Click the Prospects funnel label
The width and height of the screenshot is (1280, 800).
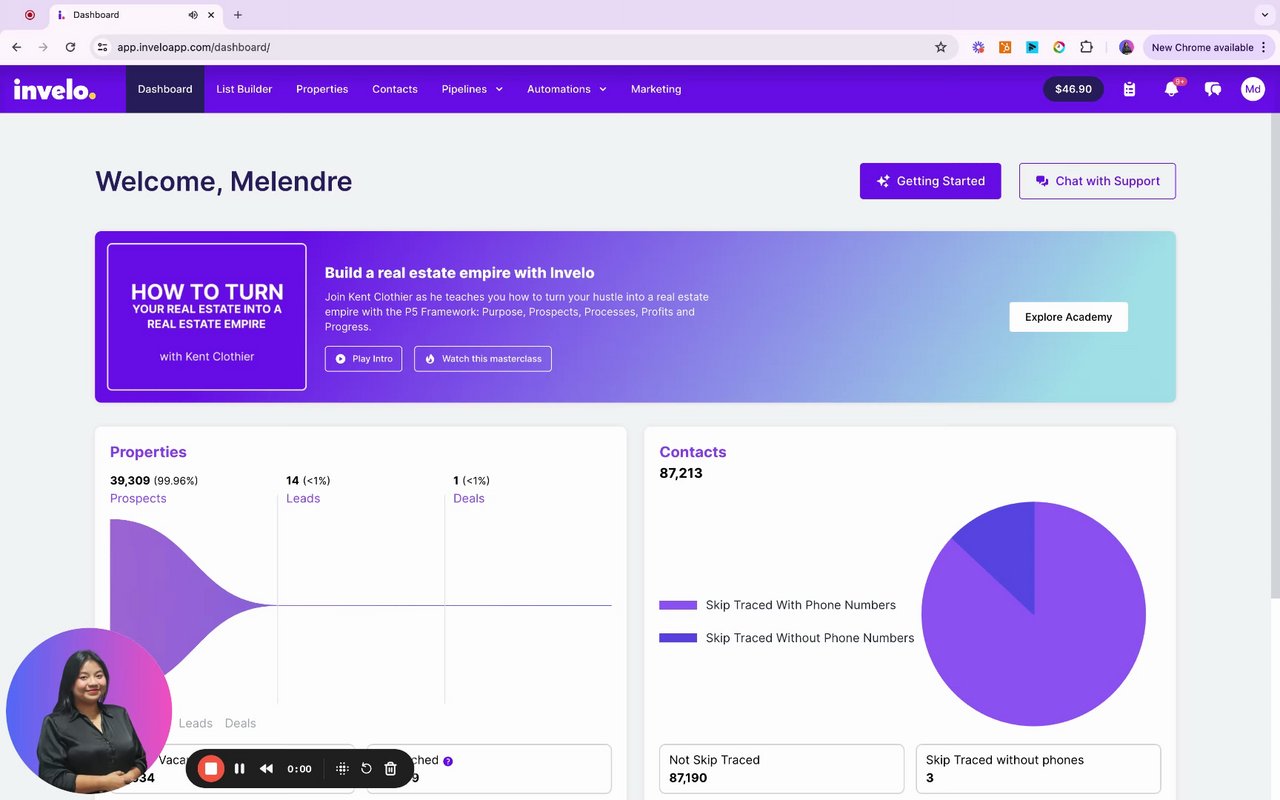pos(138,498)
